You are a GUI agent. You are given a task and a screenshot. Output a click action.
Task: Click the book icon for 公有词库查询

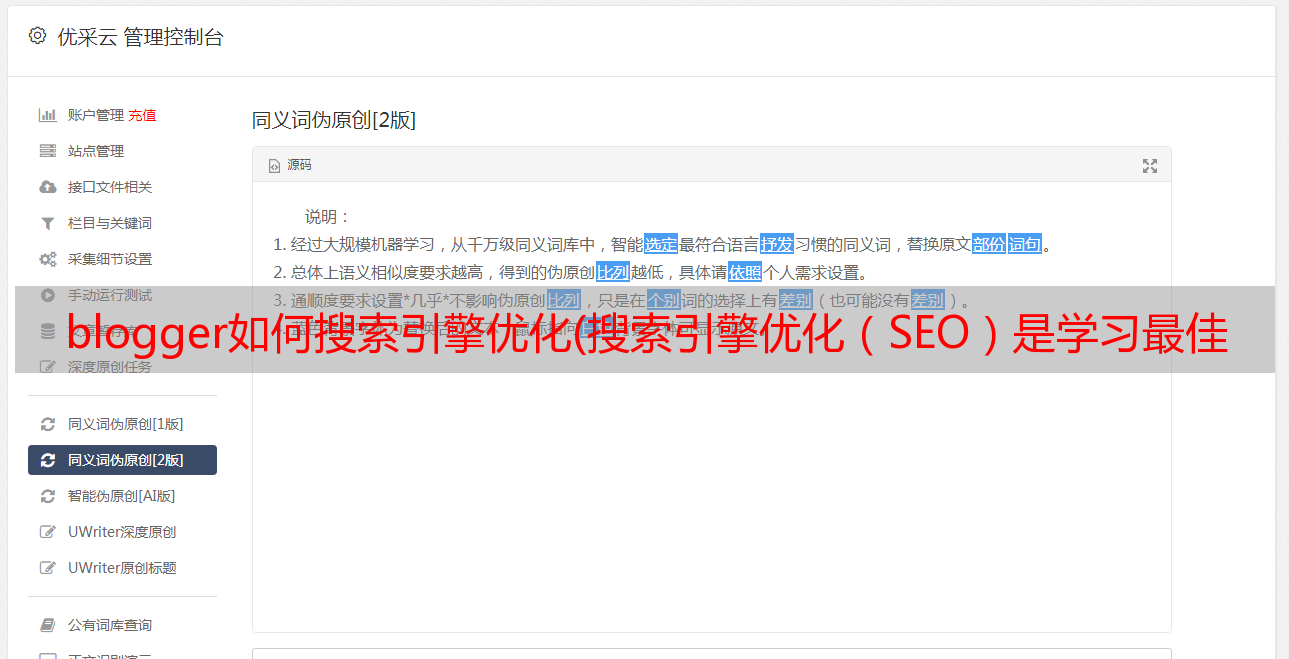point(47,625)
